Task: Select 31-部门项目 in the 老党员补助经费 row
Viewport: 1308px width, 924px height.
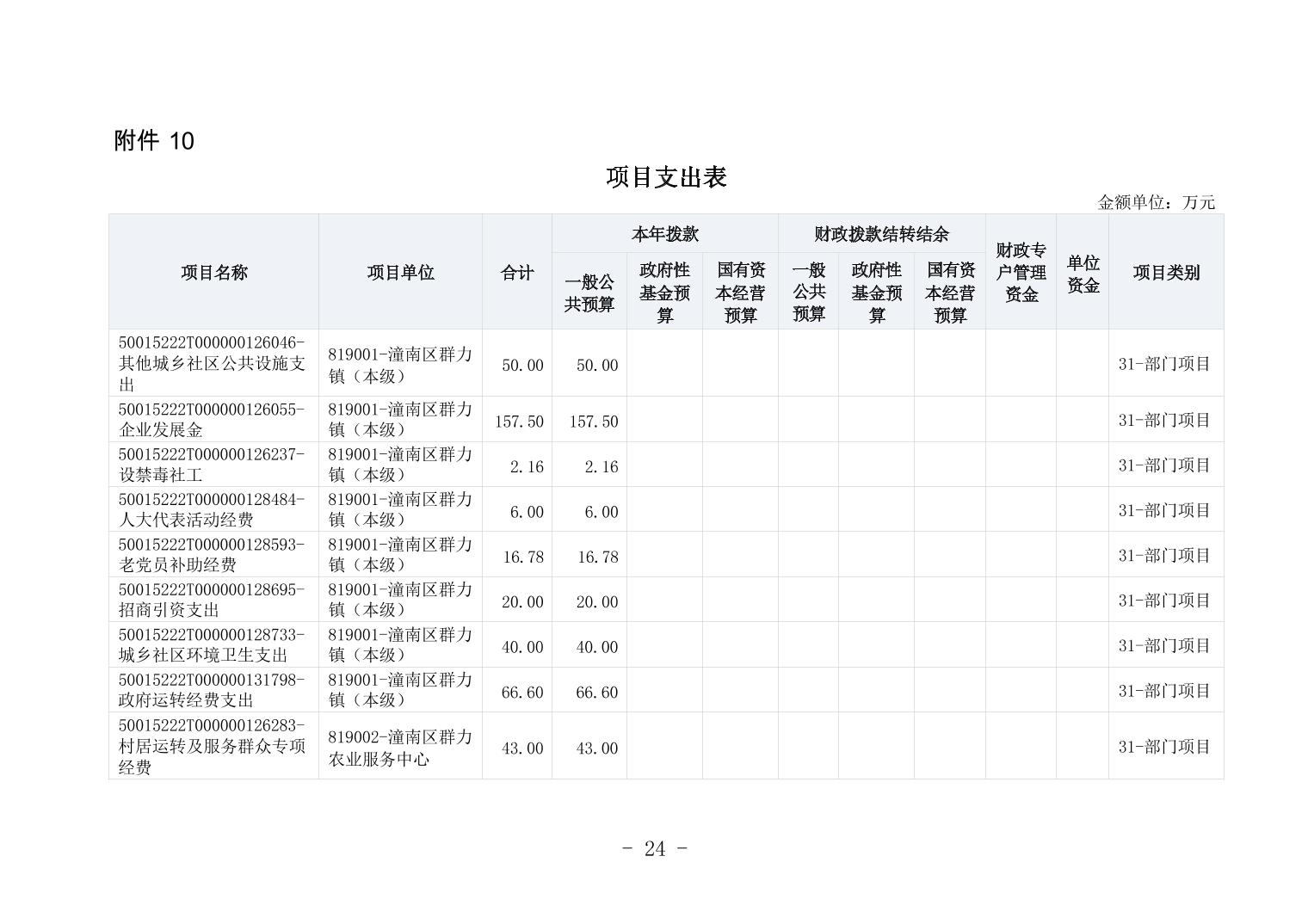Action: click(x=1164, y=556)
